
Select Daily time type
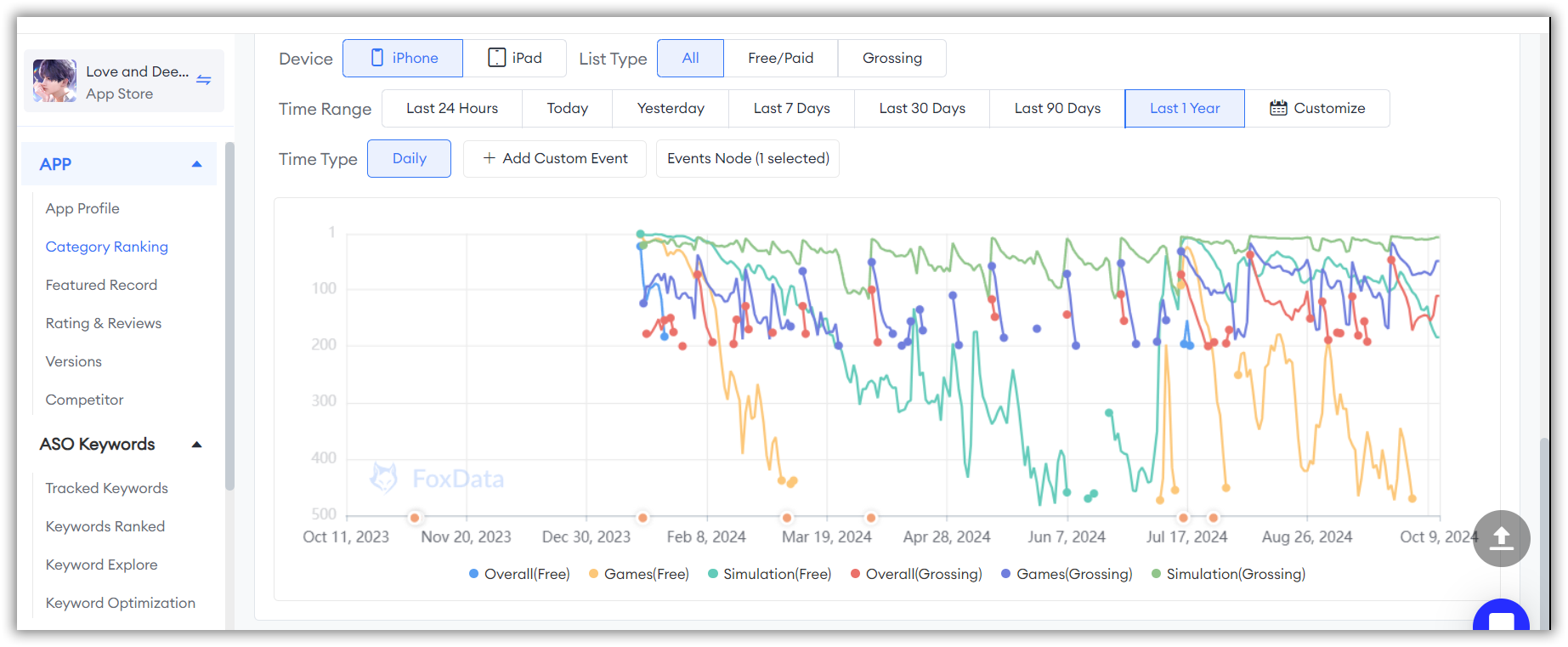tap(409, 158)
